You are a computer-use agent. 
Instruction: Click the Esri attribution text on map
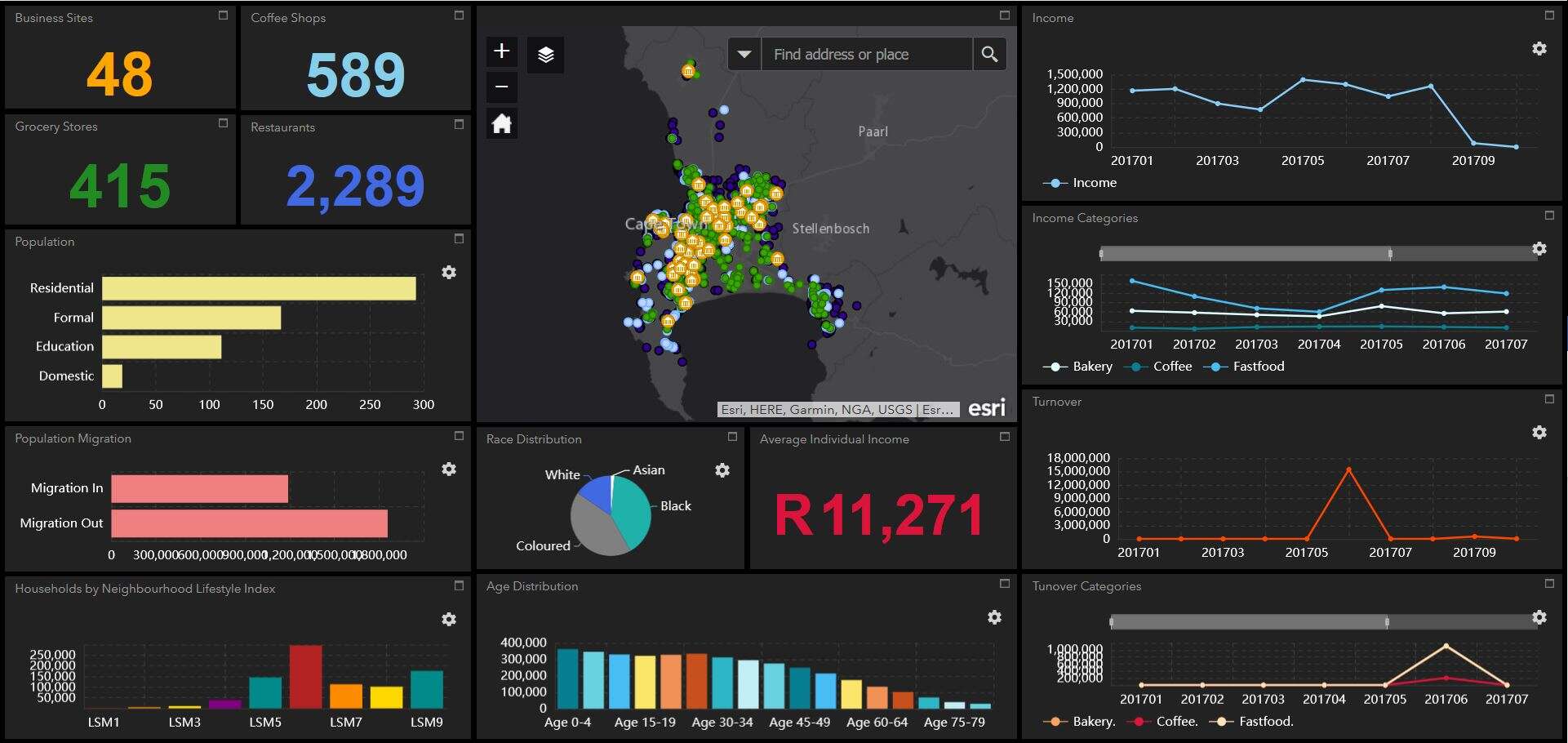pos(837,410)
